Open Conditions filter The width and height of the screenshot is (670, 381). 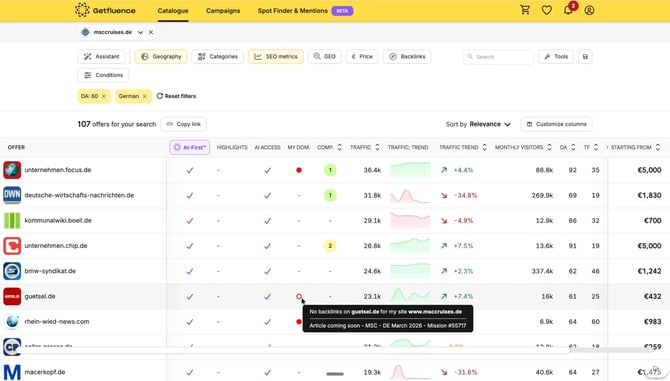103,75
